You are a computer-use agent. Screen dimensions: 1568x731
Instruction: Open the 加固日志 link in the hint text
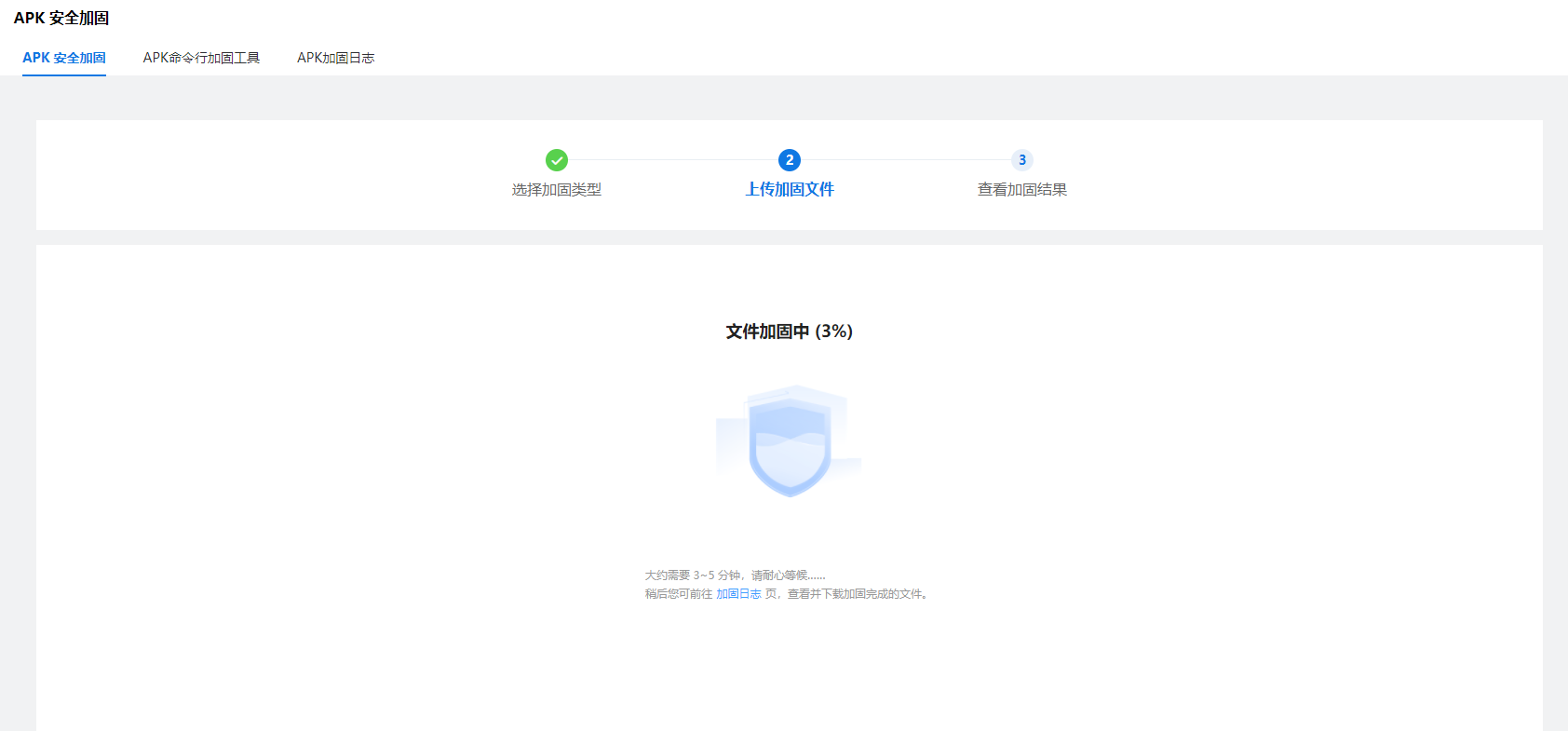click(738, 594)
